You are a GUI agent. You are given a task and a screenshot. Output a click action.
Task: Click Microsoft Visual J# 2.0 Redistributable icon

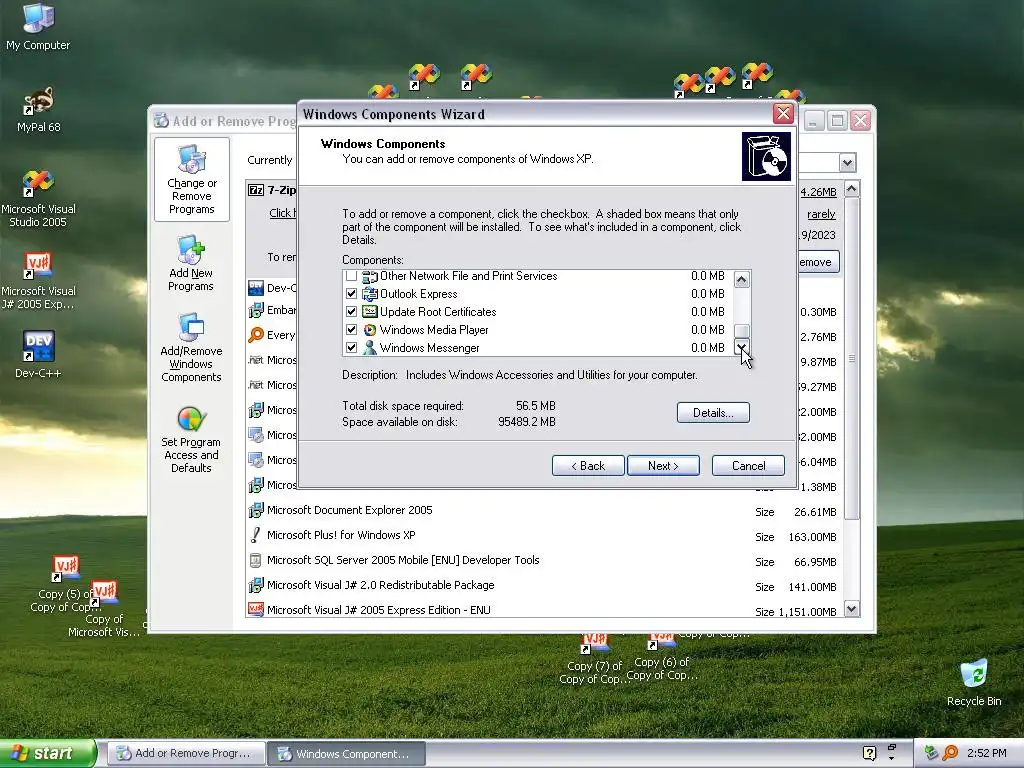coord(255,585)
